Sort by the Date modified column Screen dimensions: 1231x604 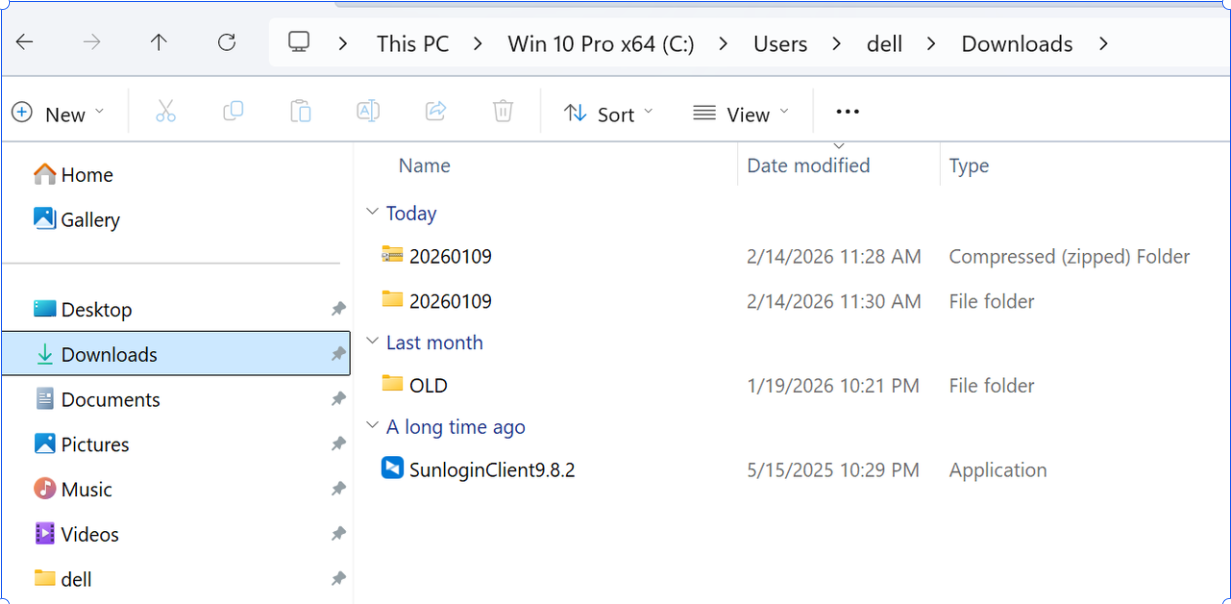click(808, 166)
